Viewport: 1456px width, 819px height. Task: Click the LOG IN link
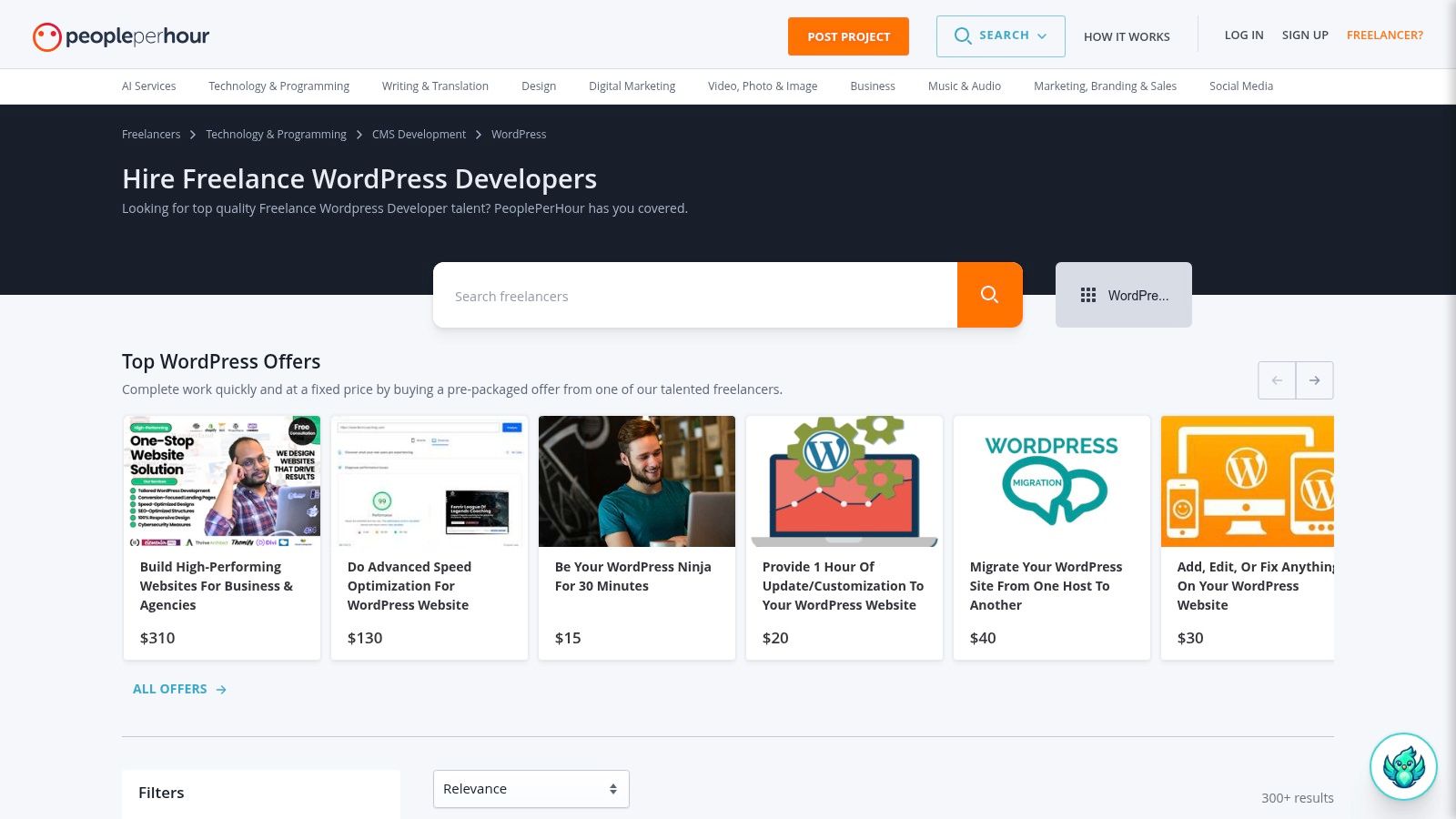pos(1243,35)
